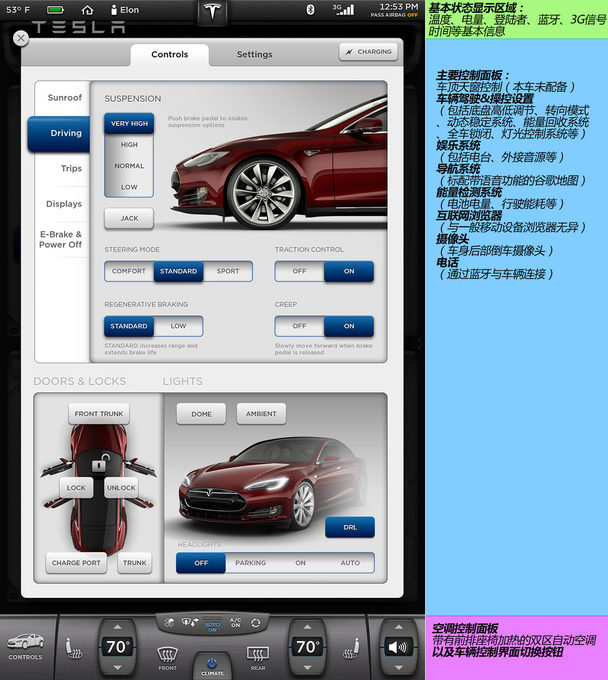Open the Front Trunk
The width and height of the screenshot is (608, 680).
99,414
